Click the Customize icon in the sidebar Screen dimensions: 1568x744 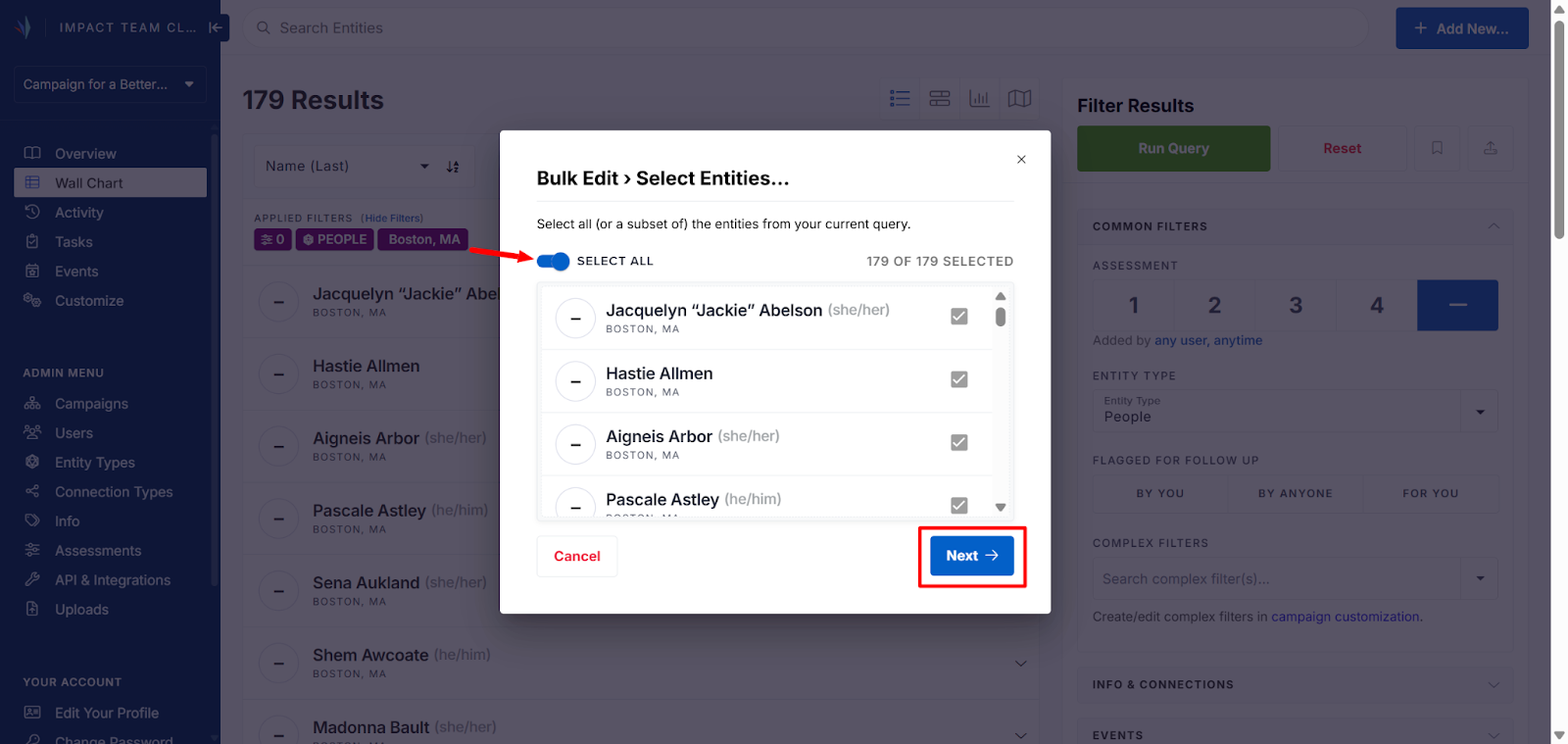[32, 300]
